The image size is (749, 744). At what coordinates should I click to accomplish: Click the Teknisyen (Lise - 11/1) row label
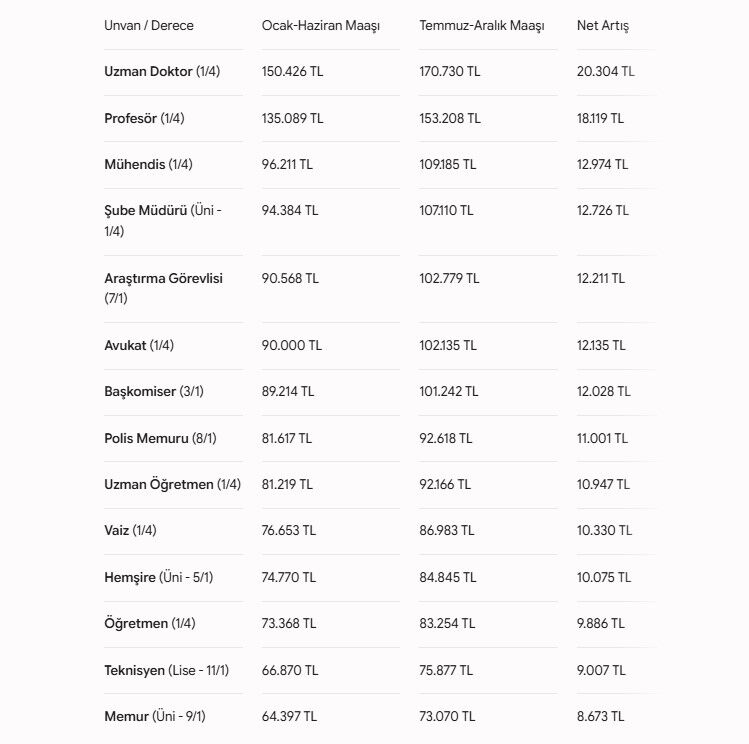coord(167,670)
